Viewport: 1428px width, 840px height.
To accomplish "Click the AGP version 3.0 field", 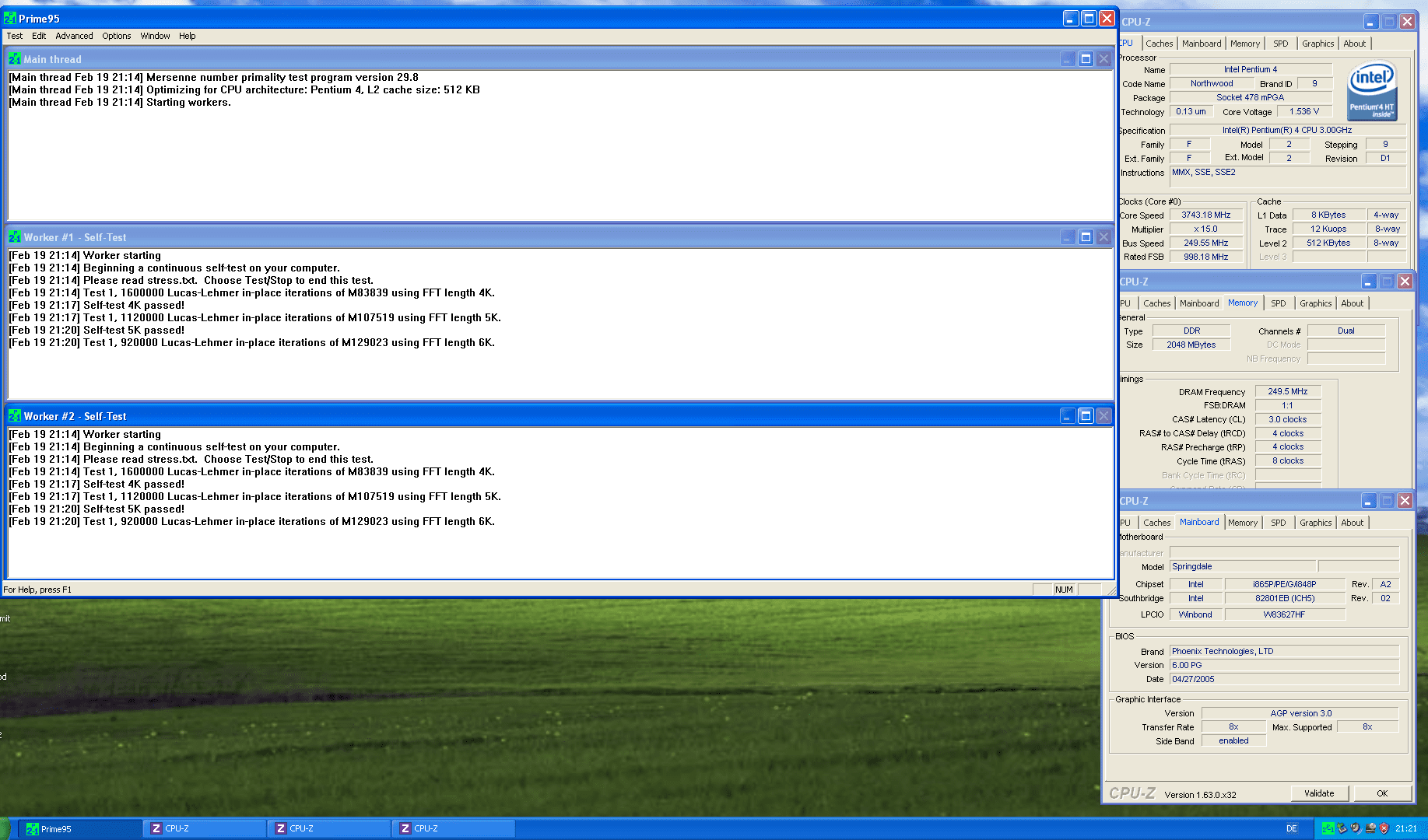I will [1300, 714].
